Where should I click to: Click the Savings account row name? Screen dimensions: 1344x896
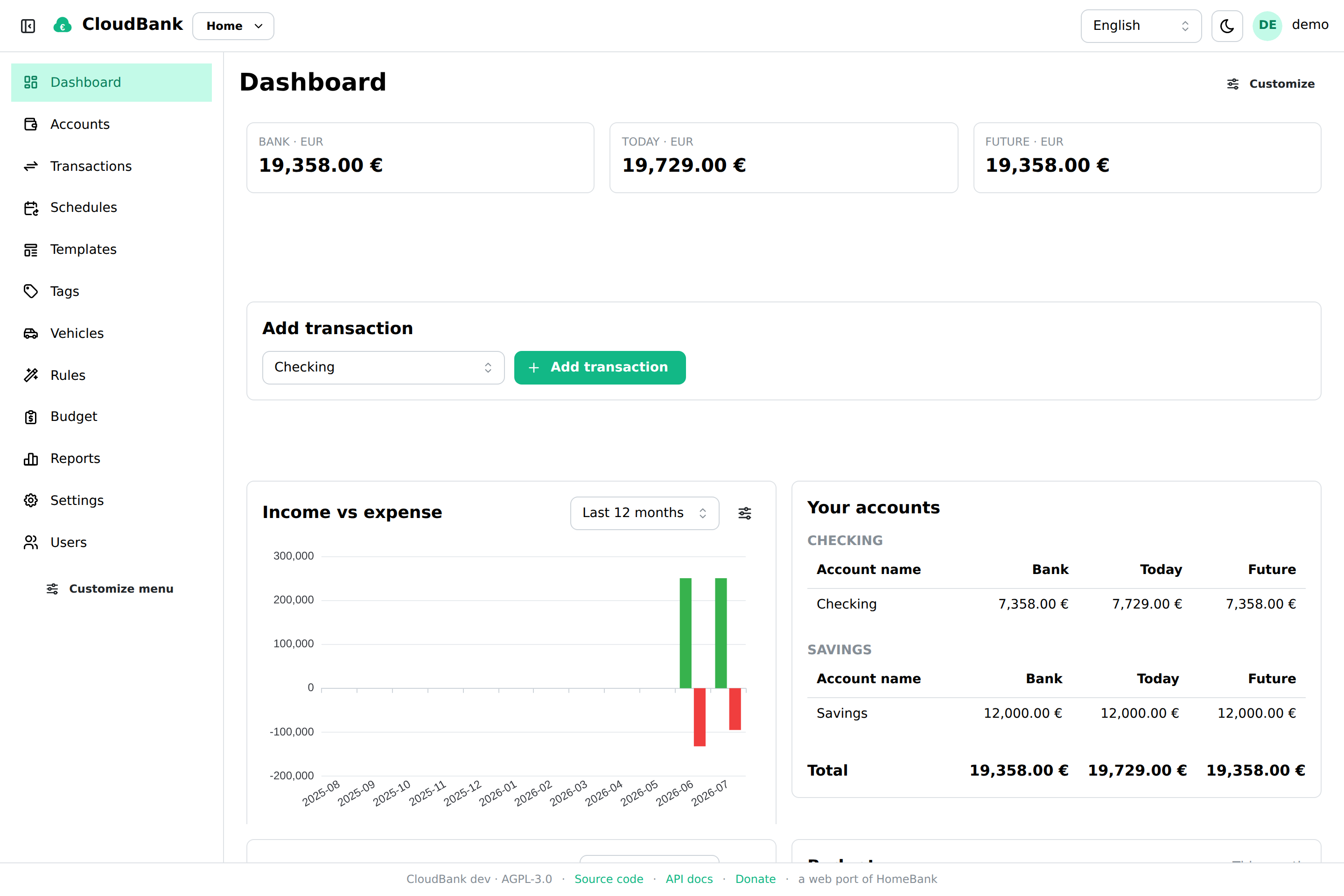pos(842,713)
